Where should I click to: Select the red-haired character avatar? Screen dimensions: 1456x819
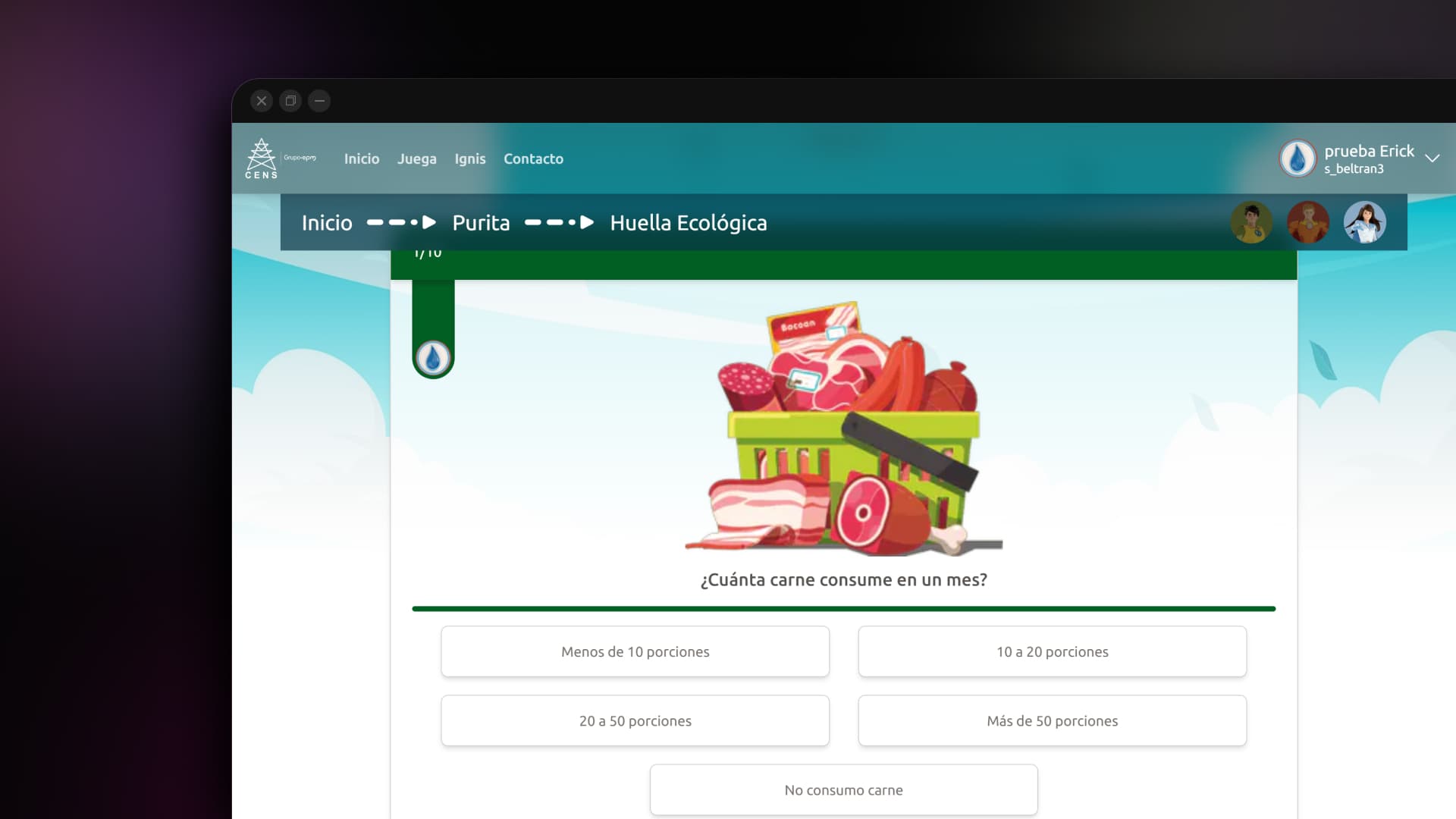click(1308, 222)
